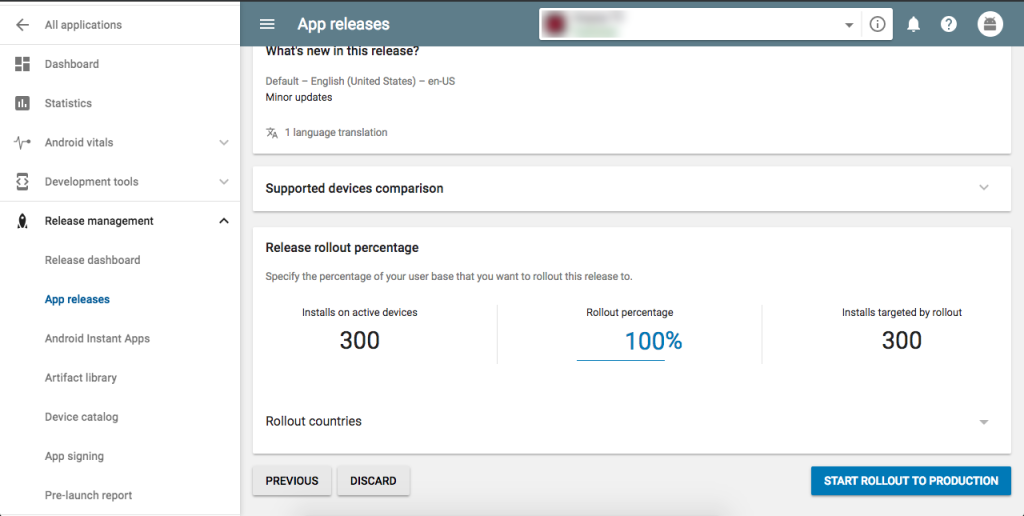
Task: Open the notifications bell
Action: tap(913, 25)
